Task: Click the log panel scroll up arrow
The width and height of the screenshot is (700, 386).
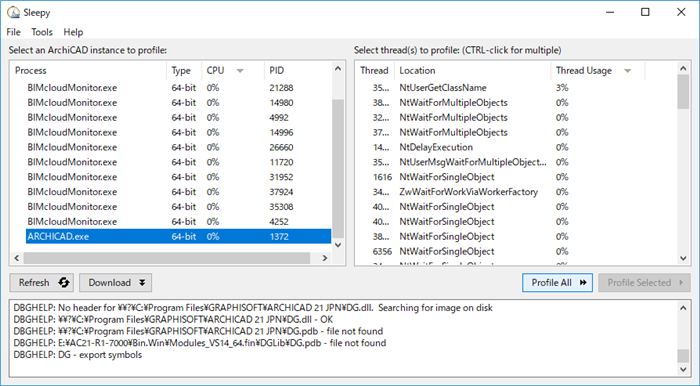Action: 683,308
